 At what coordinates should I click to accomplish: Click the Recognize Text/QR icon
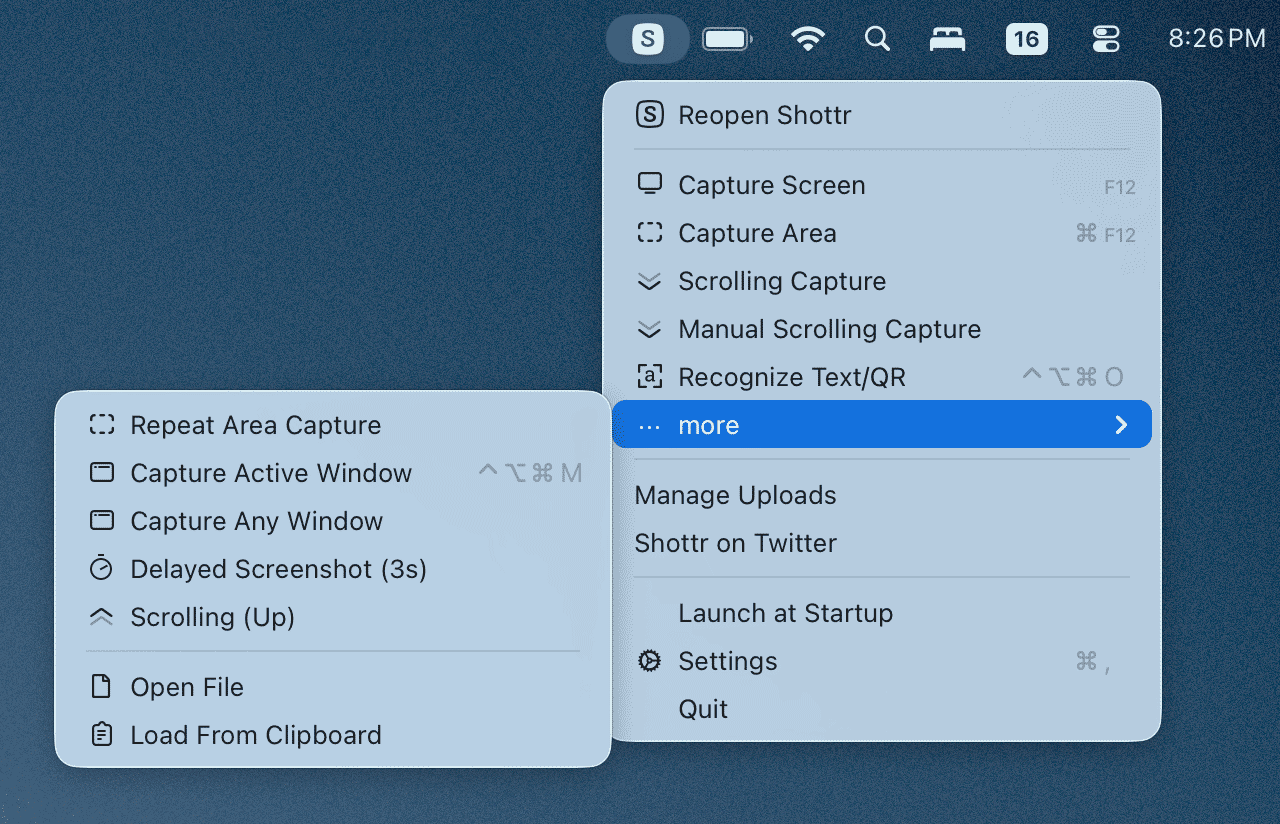coord(650,377)
